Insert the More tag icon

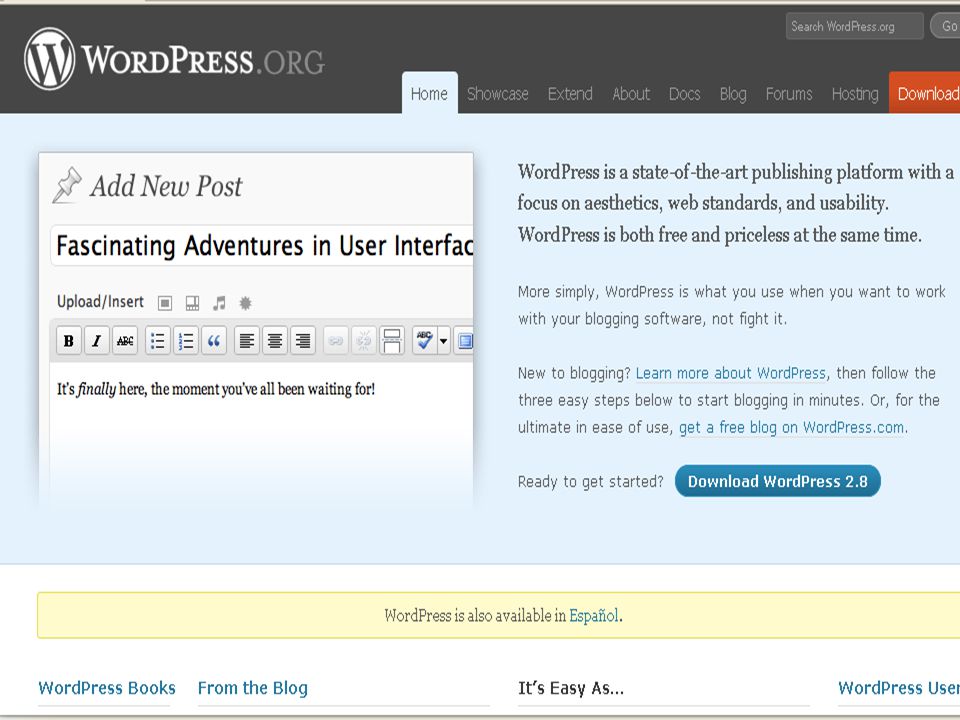392,340
